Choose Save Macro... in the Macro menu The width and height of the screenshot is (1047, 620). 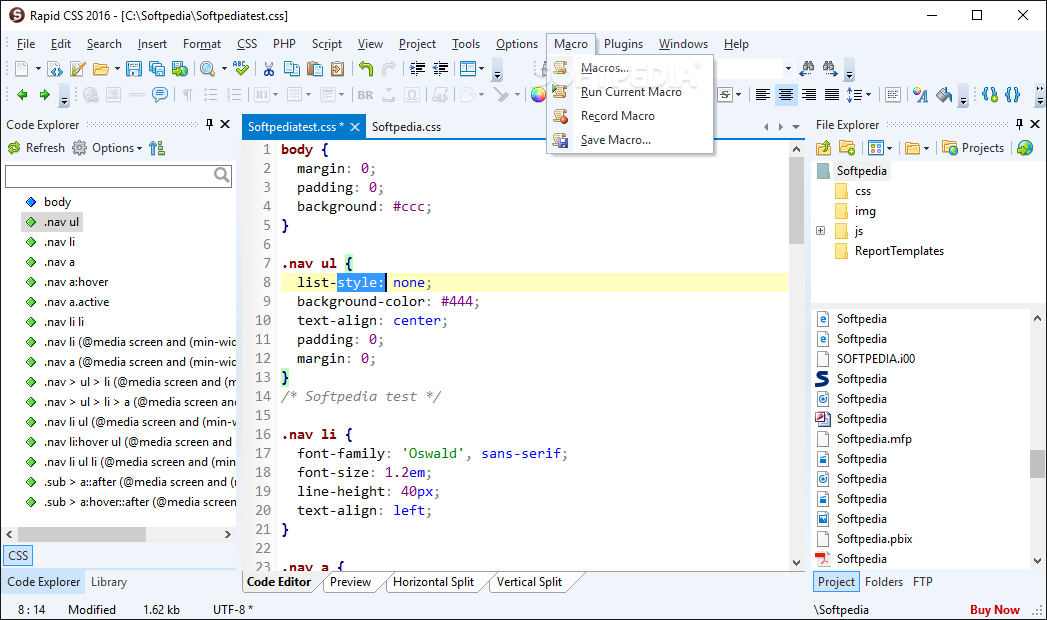[x=630, y=140]
